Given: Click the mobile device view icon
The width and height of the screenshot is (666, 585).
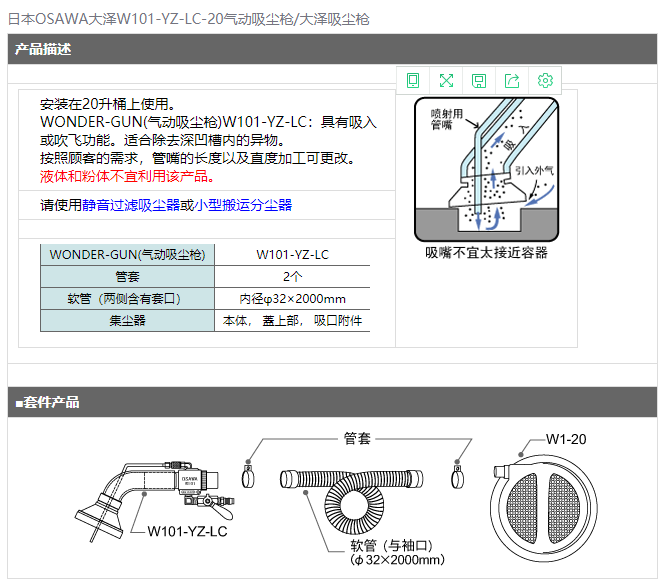Looking at the screenshot, I should pyautogui.click(x=413, y=80).
